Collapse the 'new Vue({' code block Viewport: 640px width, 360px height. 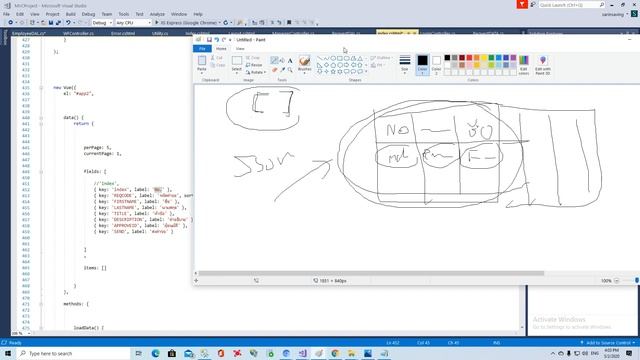(41, 88)
